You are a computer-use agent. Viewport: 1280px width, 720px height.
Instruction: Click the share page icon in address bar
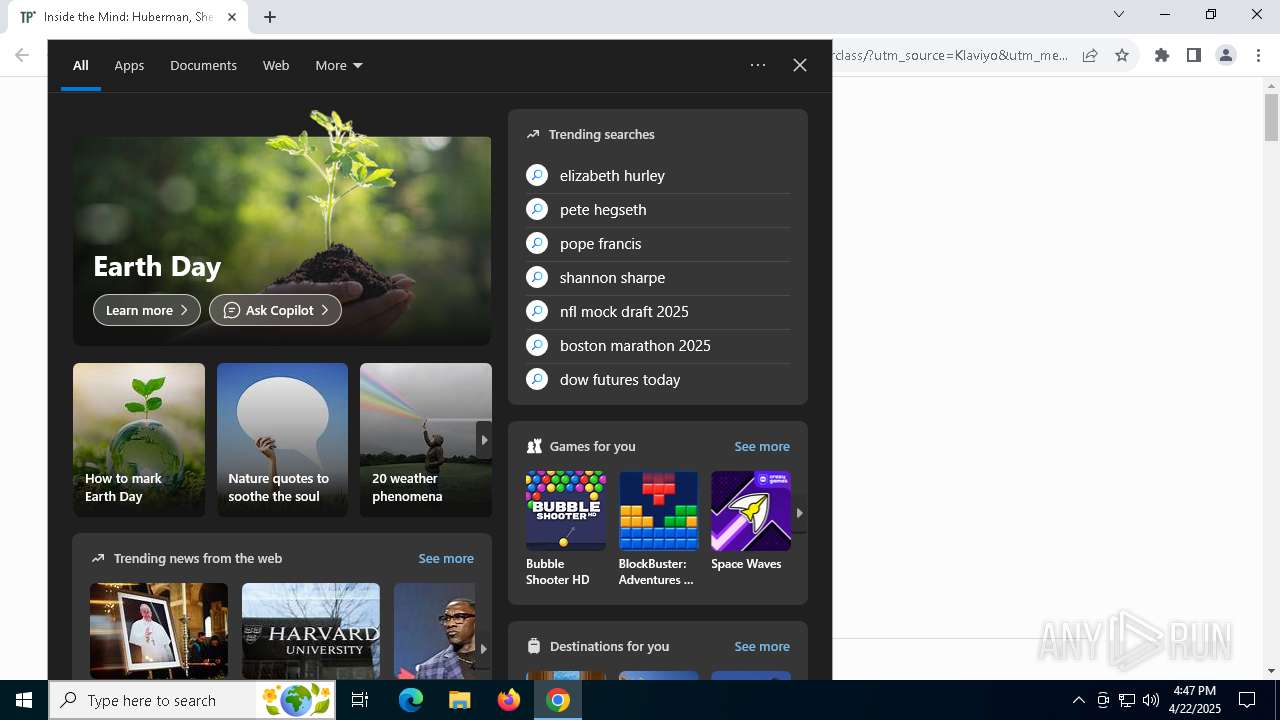coord(1090,55)
